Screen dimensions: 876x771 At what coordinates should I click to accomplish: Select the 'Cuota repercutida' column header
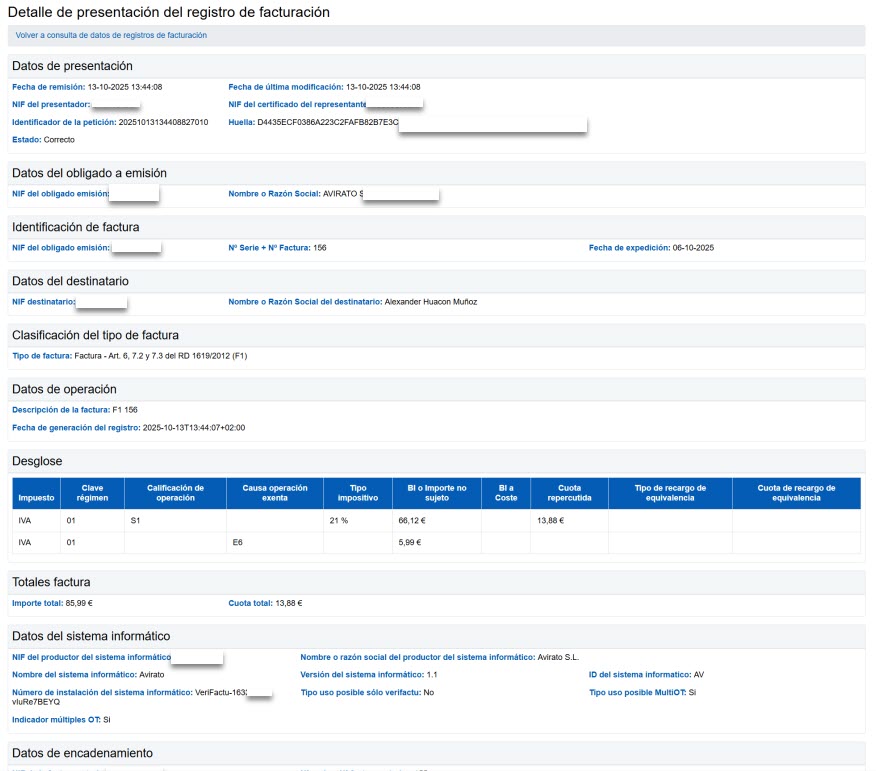(570, 493)
